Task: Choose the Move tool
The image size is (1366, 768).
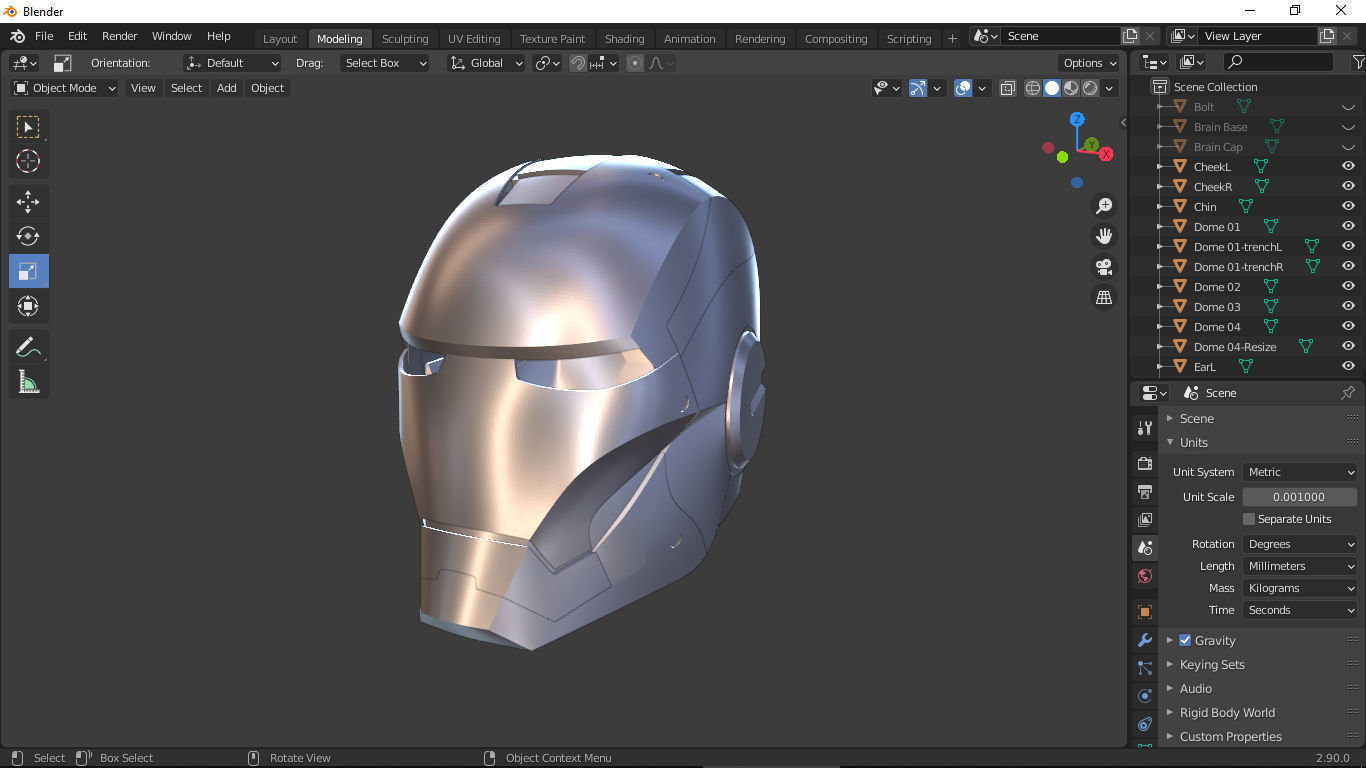Action: click(x=28, y=202)
